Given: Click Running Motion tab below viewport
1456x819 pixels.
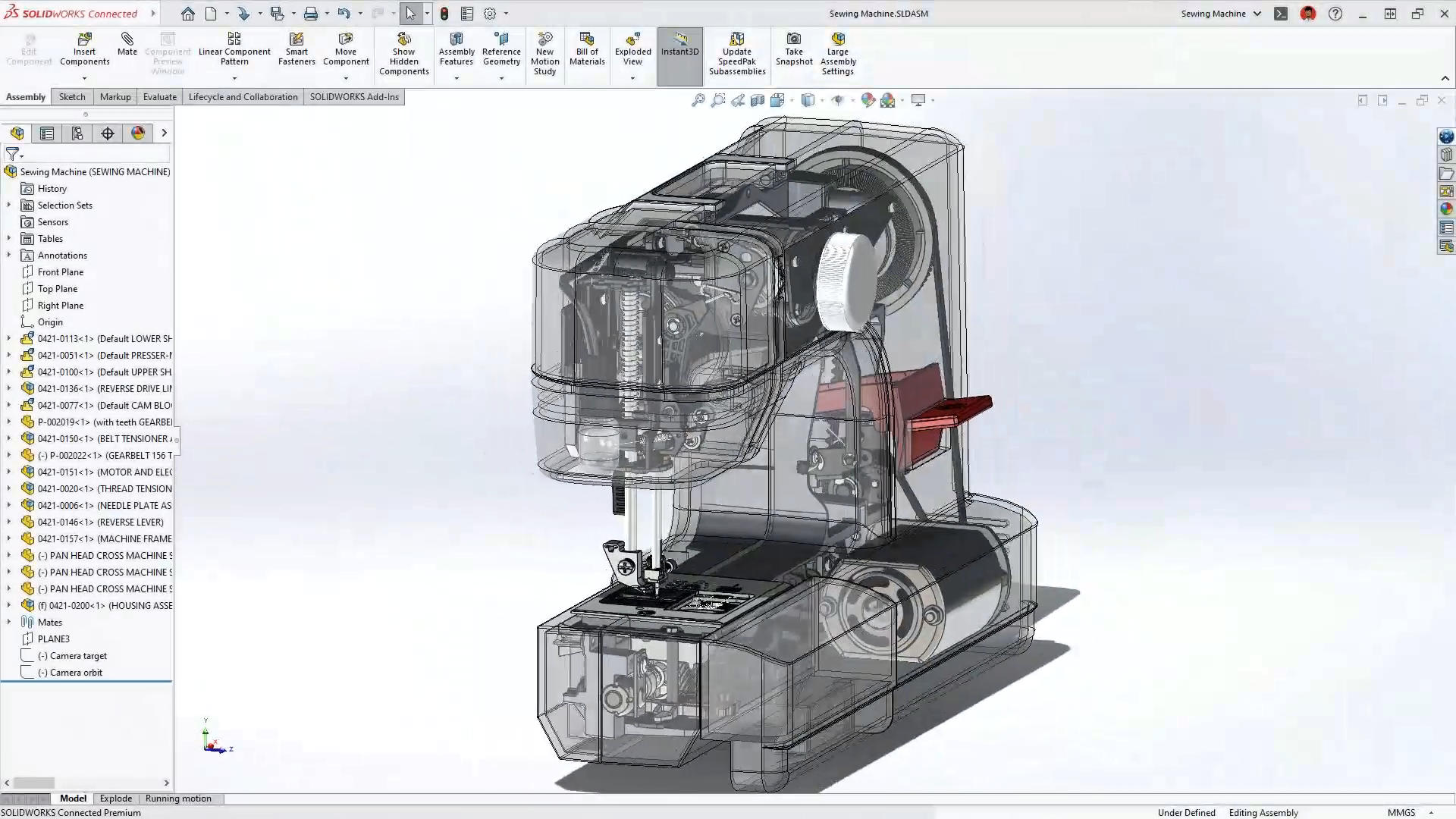Looking at the screenshot, I should point(179,798).
